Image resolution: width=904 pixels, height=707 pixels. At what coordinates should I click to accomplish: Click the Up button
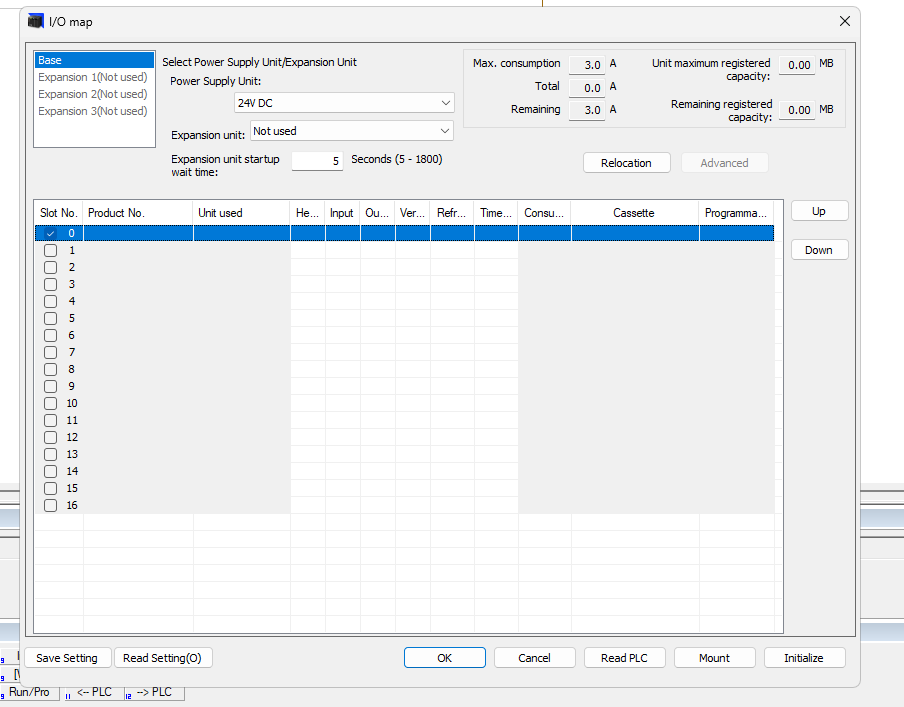819,211
